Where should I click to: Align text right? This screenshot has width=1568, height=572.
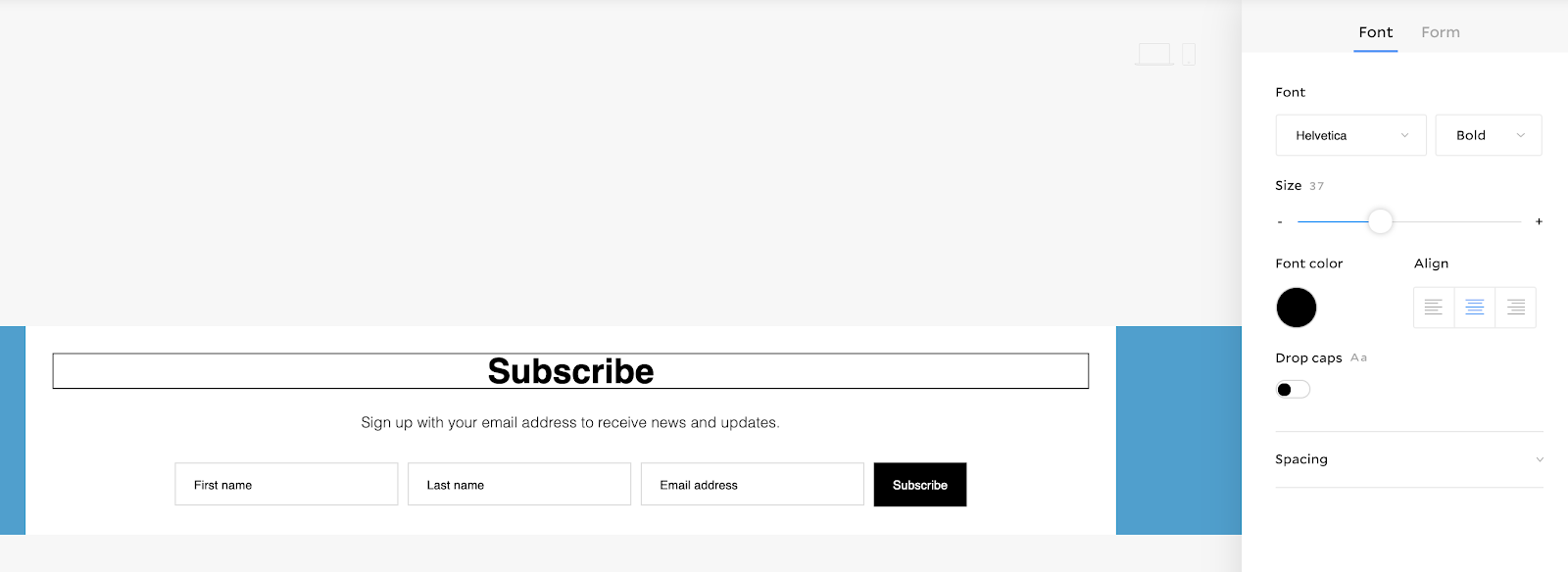point(1516,308)
